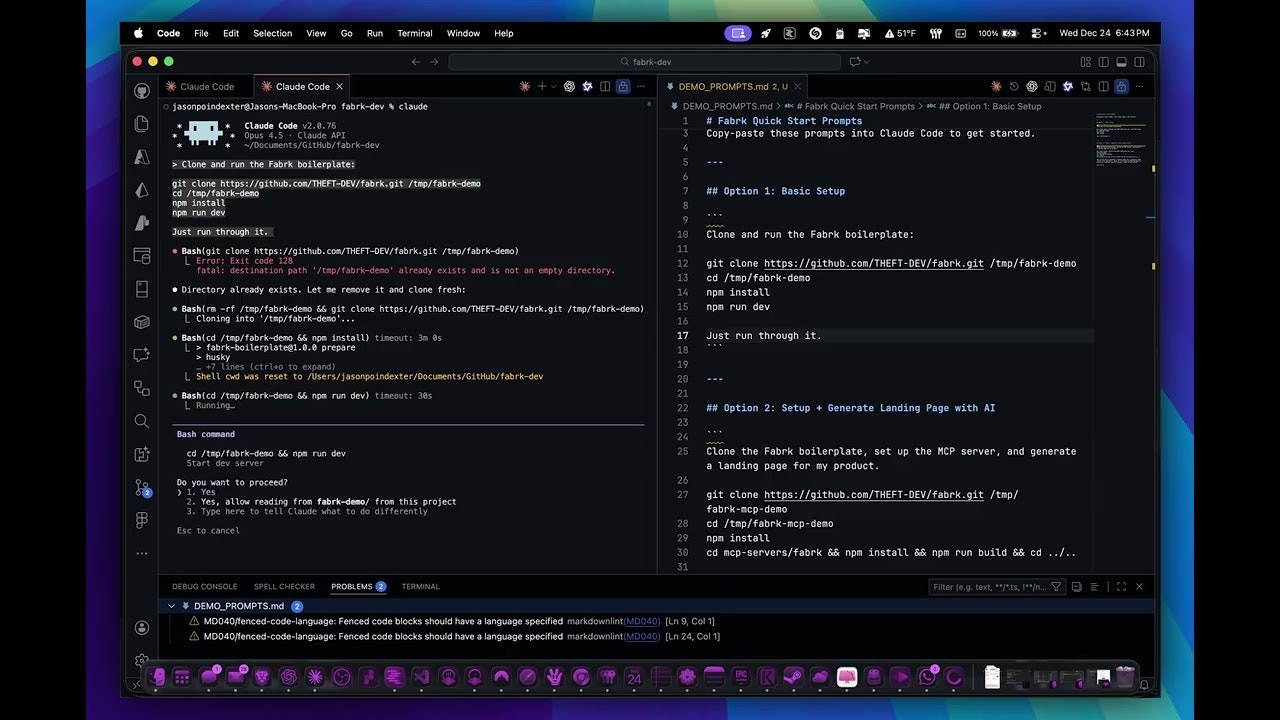Open the Run menu
Viewport: 1280px width, 720px height.
pyautogui.click(x=375, y=33)
